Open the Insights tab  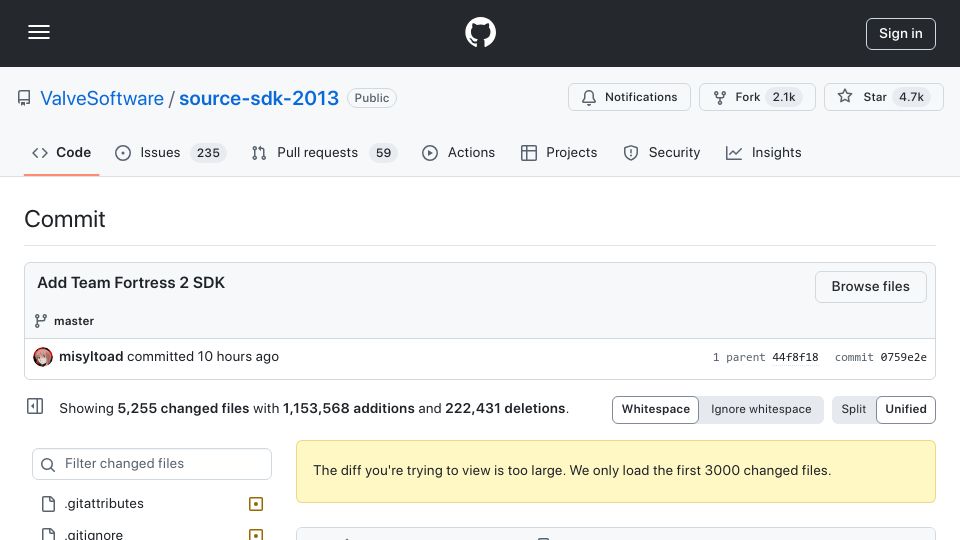763,152
